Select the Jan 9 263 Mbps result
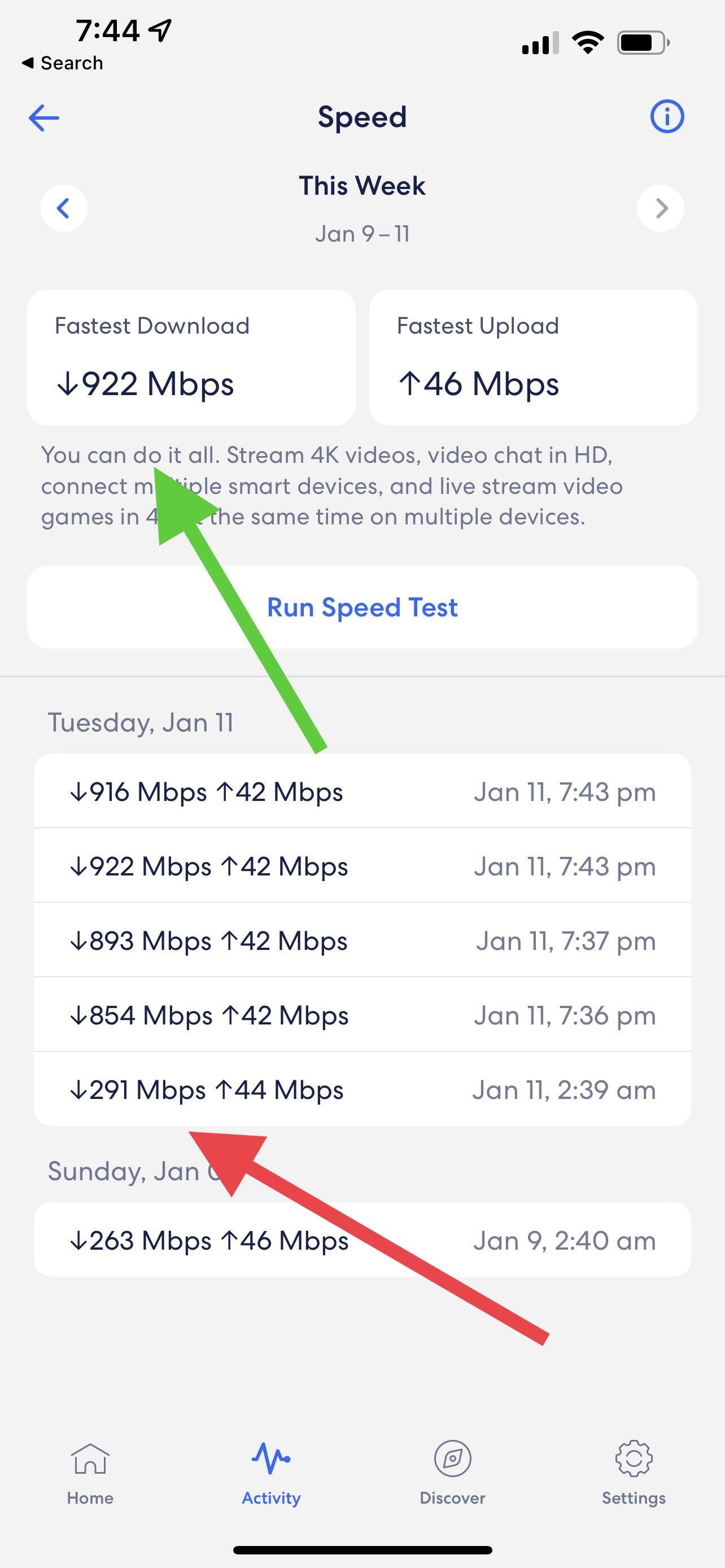 point(362,1240)
